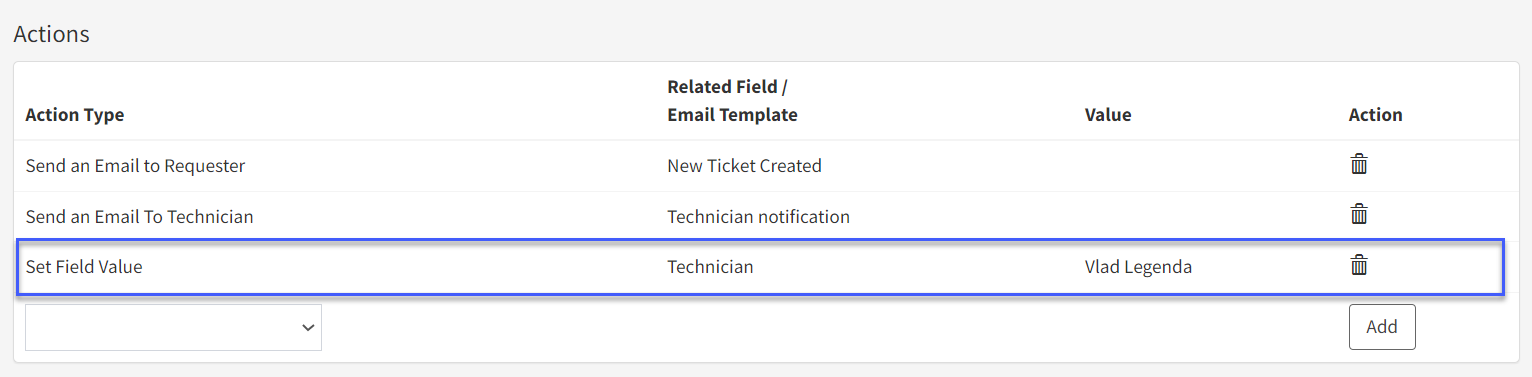Select the Send an Email To Technician cell

139,216
